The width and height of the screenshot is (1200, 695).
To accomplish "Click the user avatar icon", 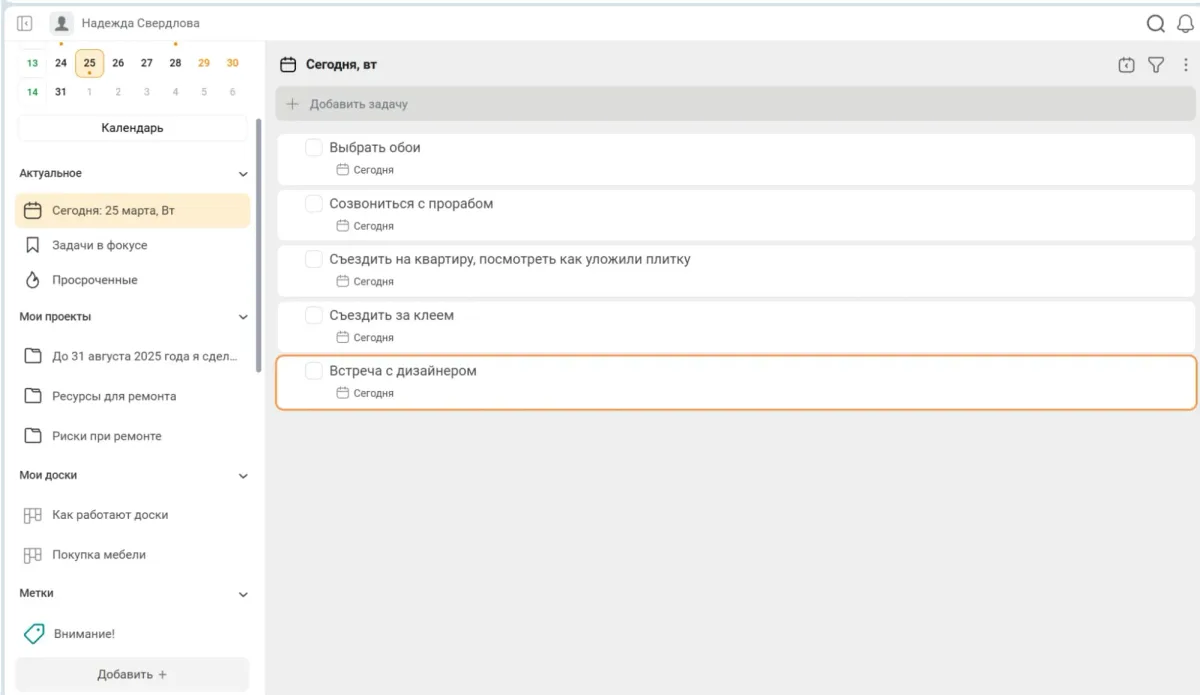I will tap(62, 23).
